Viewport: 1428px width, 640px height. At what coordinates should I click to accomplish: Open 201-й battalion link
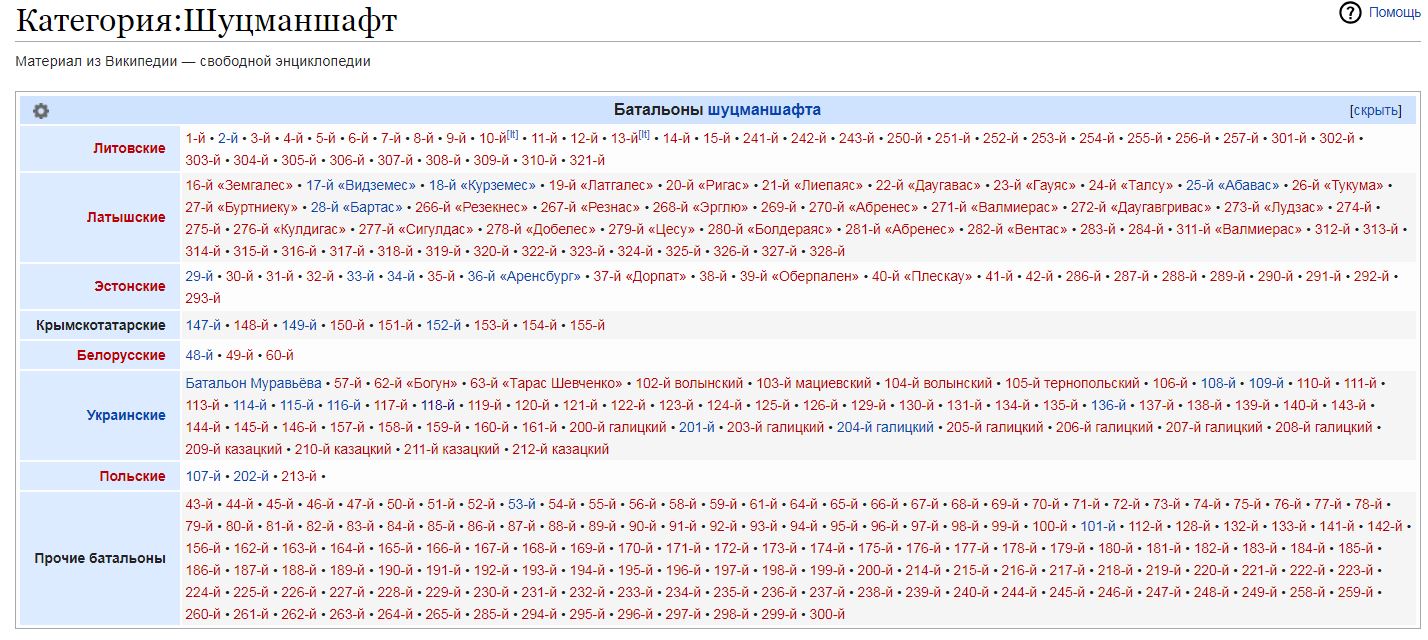tap(697, 427)
